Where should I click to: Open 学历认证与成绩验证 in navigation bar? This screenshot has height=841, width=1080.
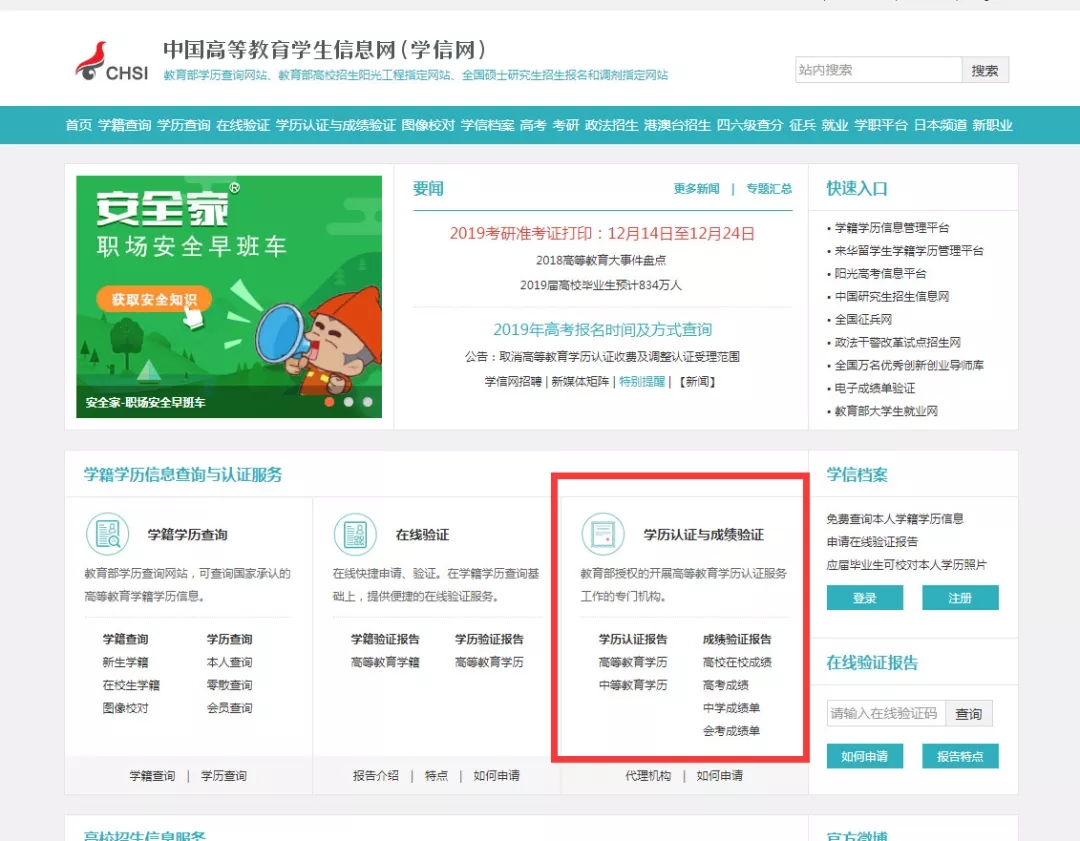335,125
